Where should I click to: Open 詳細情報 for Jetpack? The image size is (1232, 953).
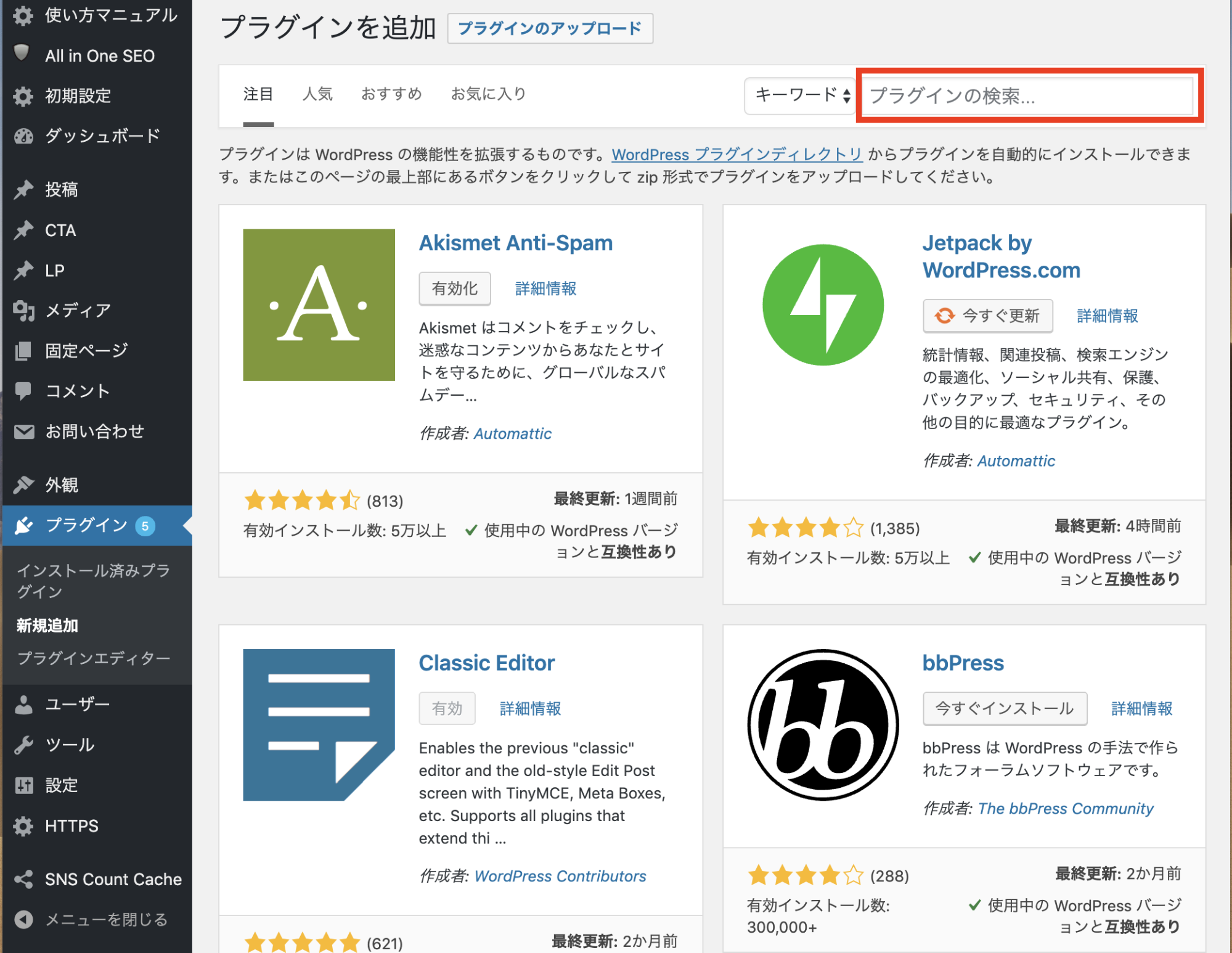[x=1107, y=316]
